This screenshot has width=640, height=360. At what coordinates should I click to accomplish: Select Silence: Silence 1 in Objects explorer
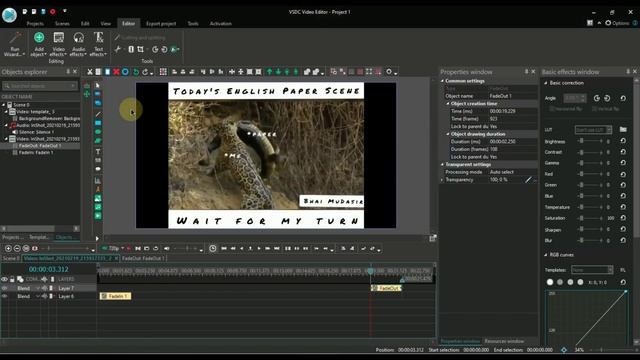[x=36, y=132]
